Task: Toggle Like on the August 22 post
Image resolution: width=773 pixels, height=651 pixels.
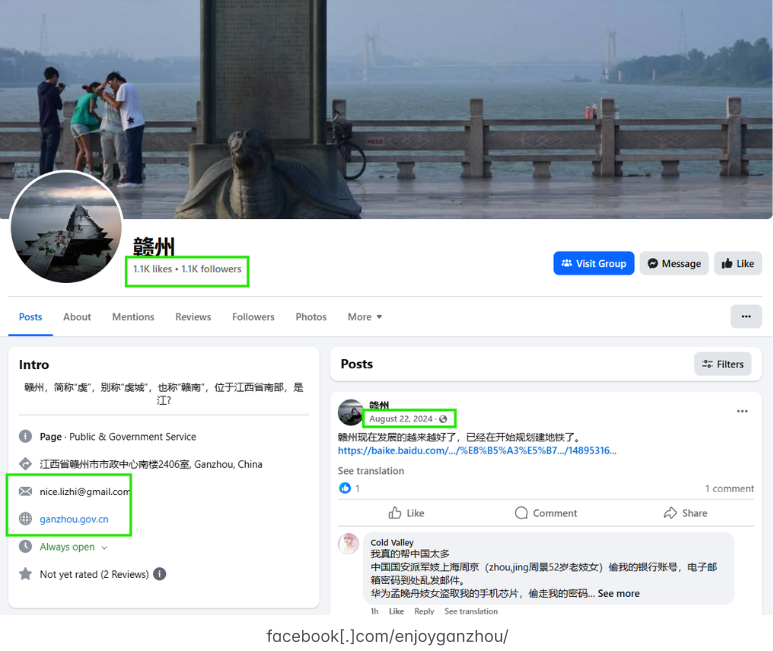Action: click(406, 513)
